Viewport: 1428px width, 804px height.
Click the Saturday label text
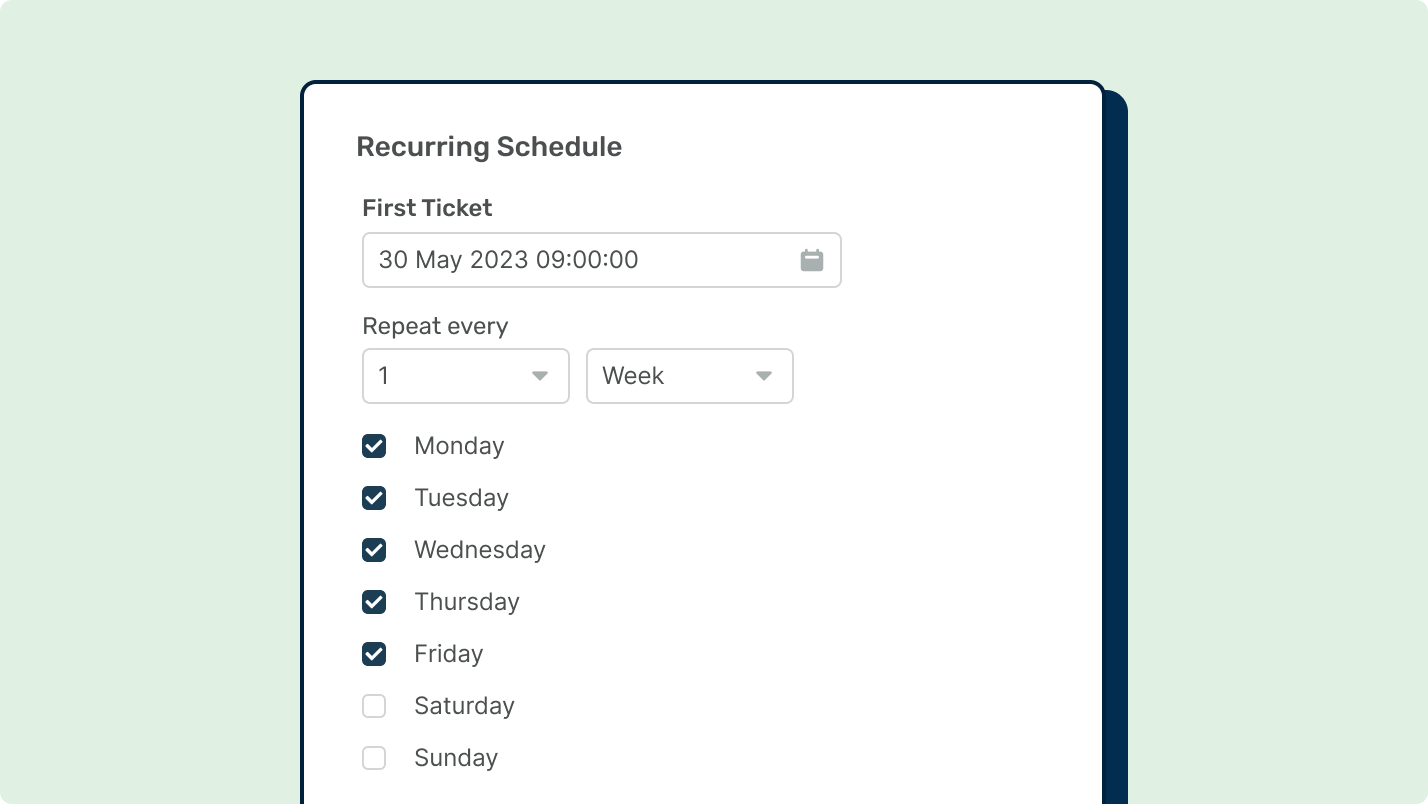tap(464, 706)
